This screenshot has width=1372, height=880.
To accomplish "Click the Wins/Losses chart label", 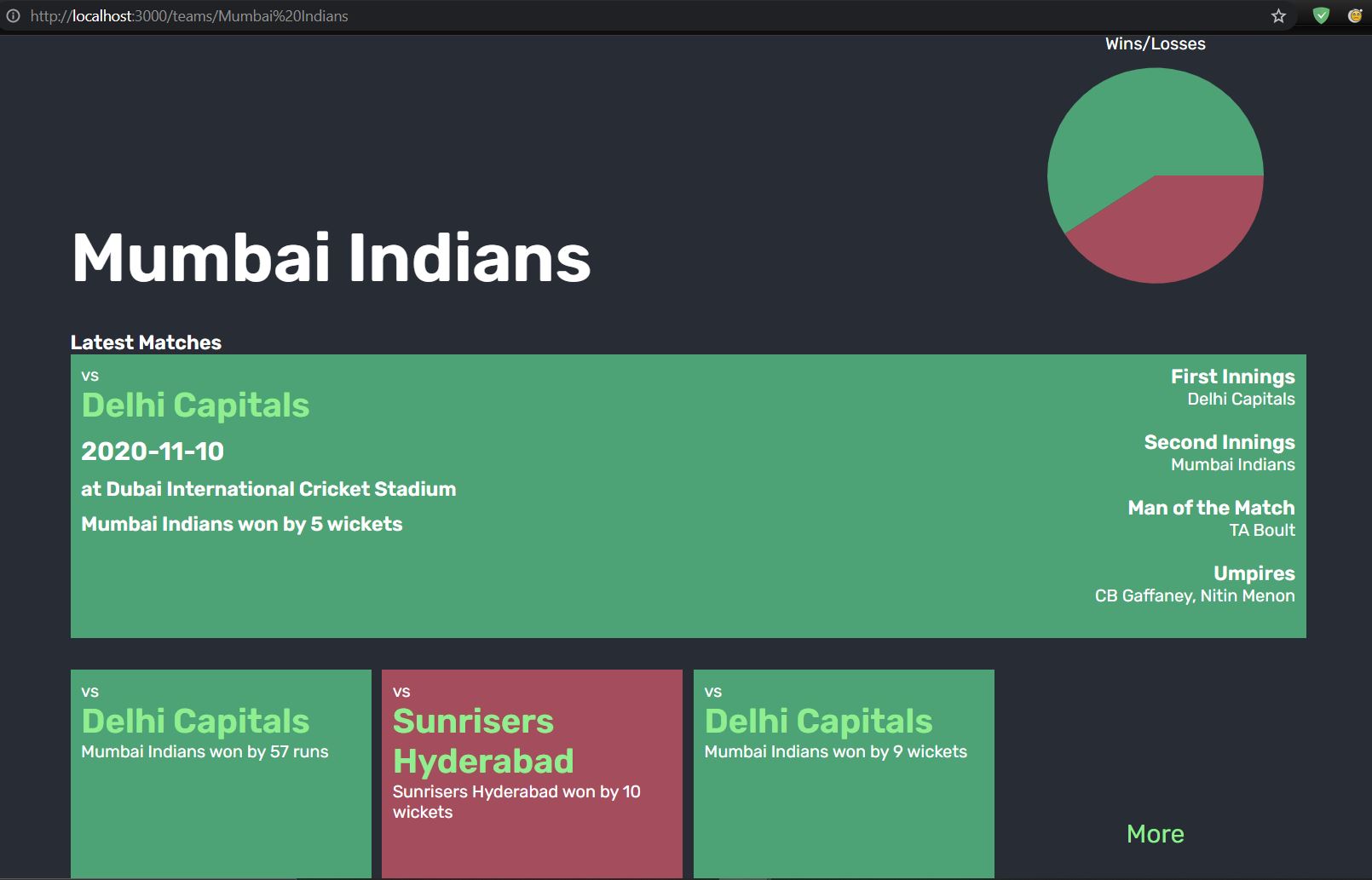I will 1155,43.
